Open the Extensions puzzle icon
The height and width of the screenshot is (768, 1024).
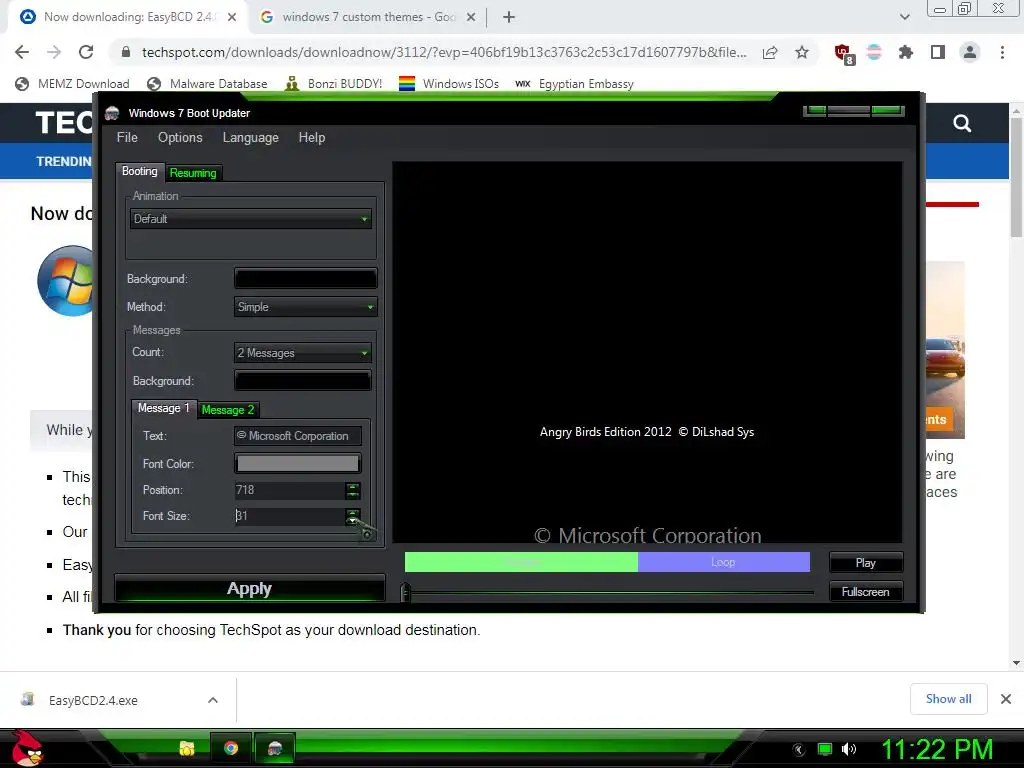click(x=906, y=52)
